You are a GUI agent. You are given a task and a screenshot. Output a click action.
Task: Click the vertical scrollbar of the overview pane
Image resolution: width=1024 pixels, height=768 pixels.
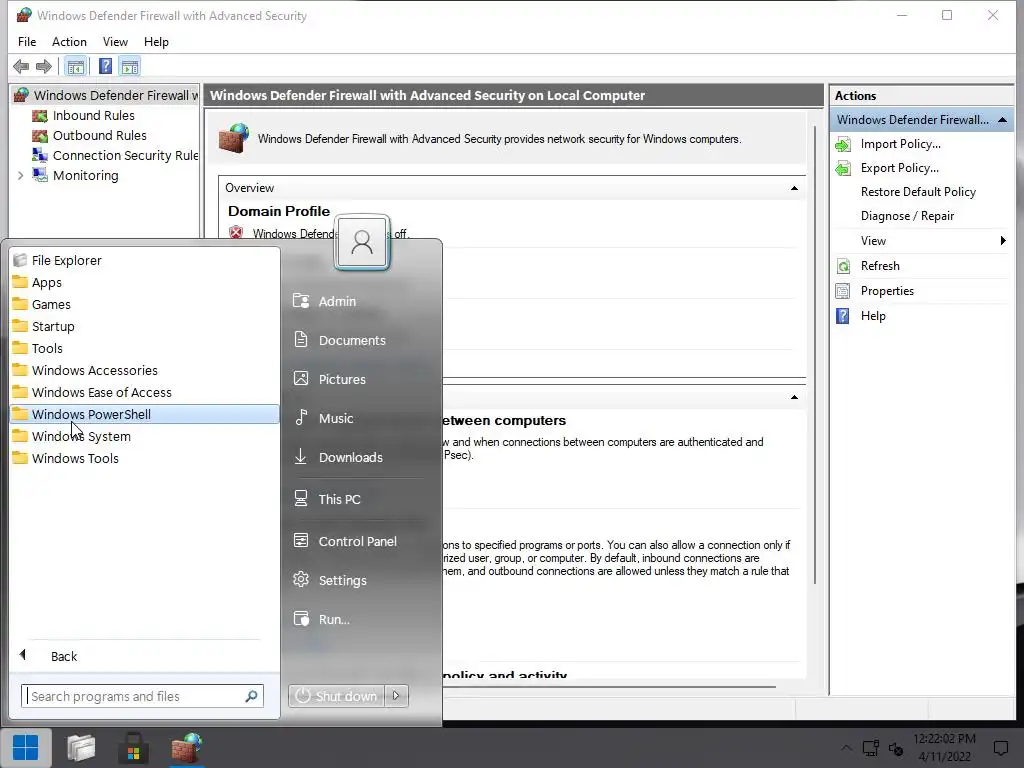pyautogui.click(x=814, y=353)
